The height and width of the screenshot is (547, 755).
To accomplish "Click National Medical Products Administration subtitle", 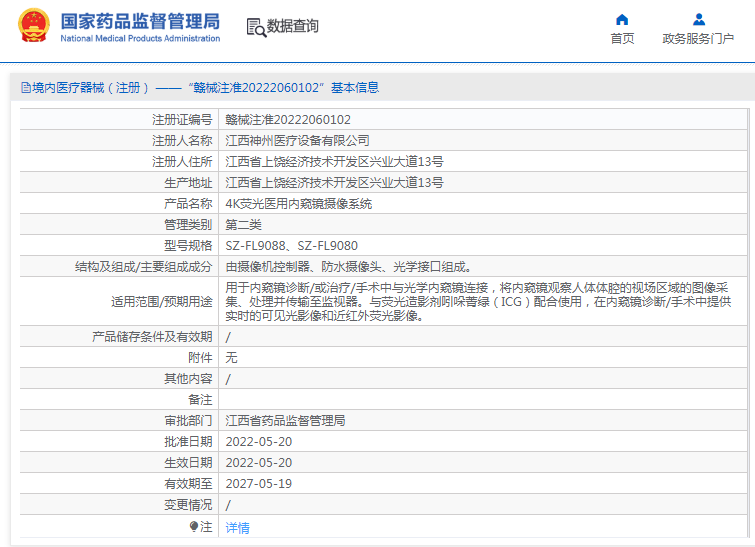I will tap(140, 39).
